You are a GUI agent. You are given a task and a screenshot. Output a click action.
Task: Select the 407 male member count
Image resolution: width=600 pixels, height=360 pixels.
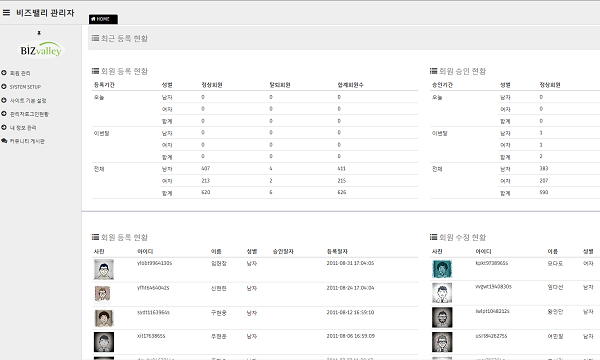(205, 169)
